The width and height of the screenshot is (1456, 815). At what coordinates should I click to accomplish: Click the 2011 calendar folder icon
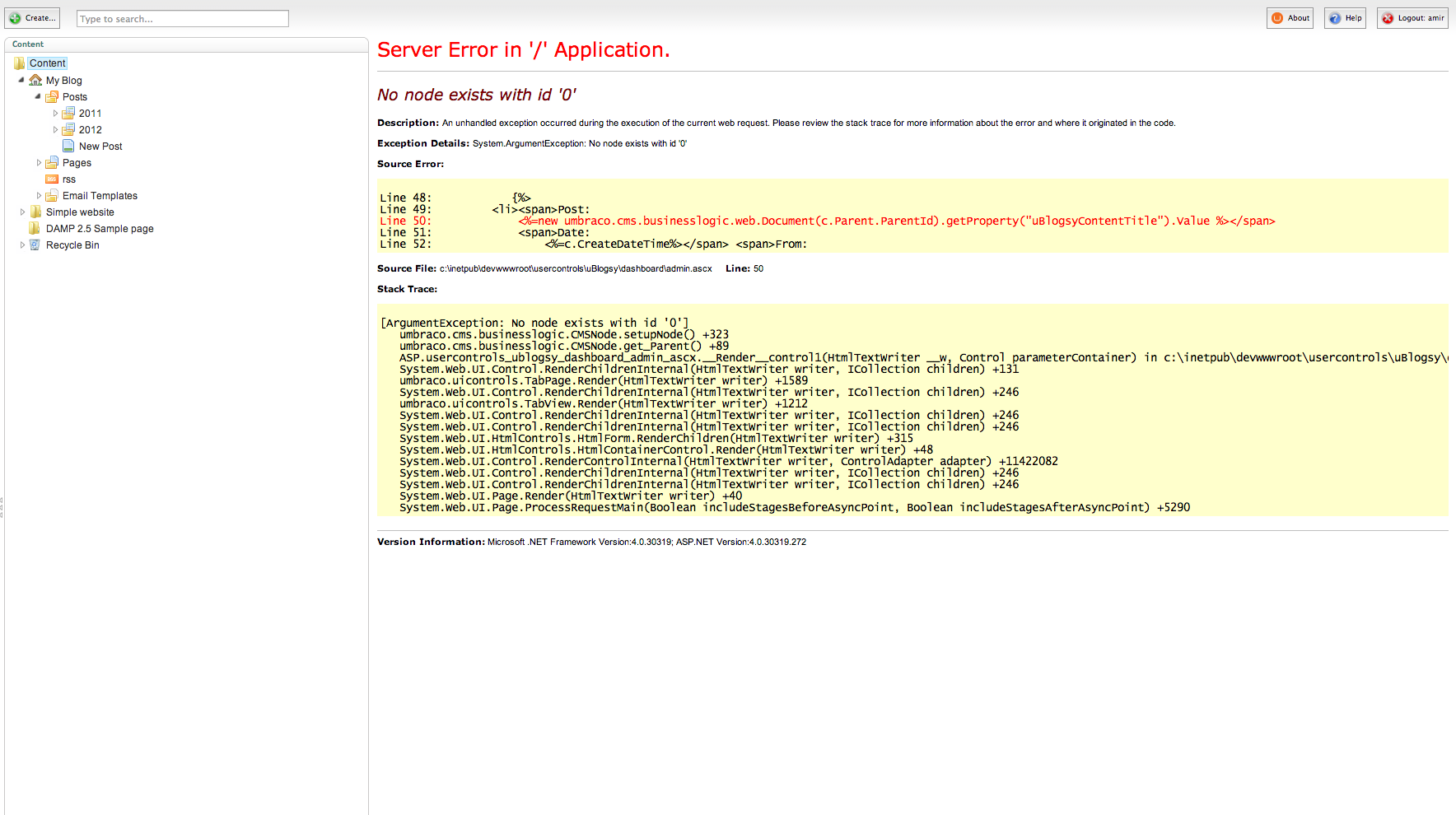(x=68, y=113)
